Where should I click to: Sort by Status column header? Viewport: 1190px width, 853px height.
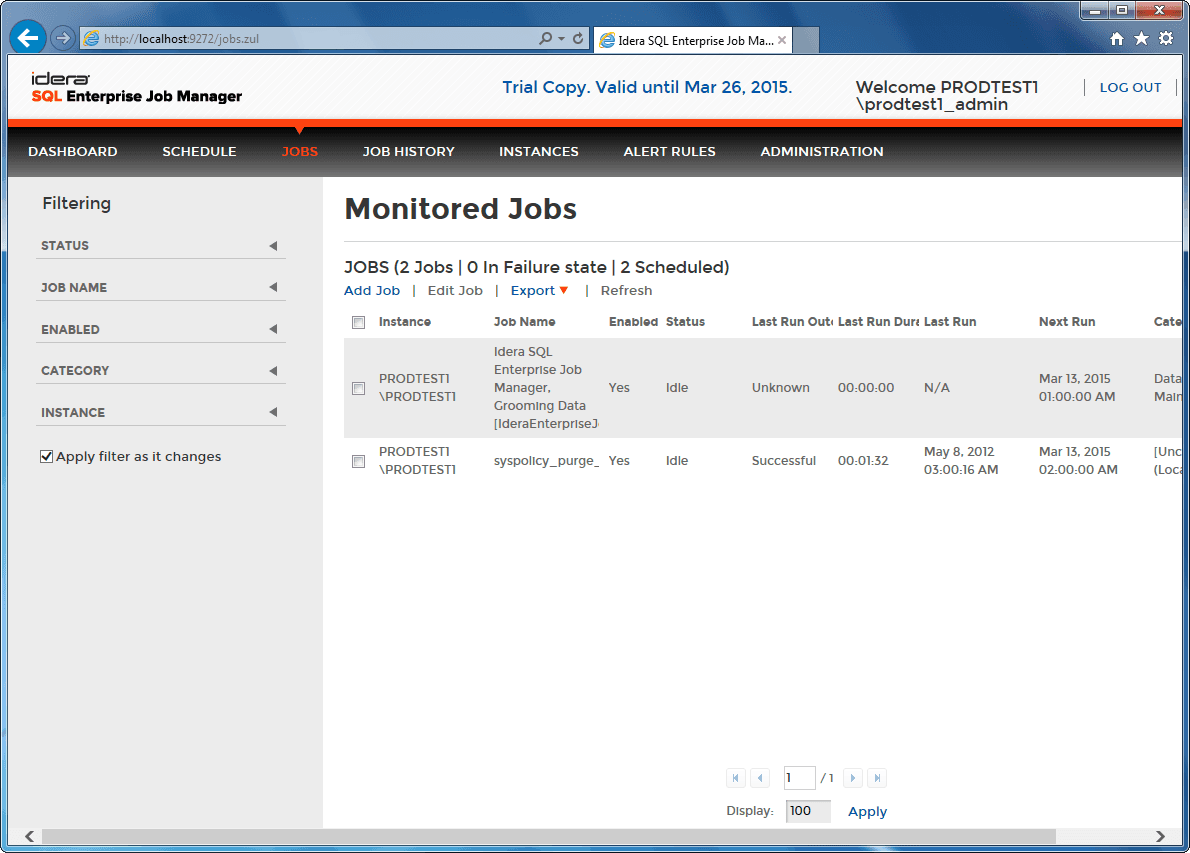coord(685,322)
